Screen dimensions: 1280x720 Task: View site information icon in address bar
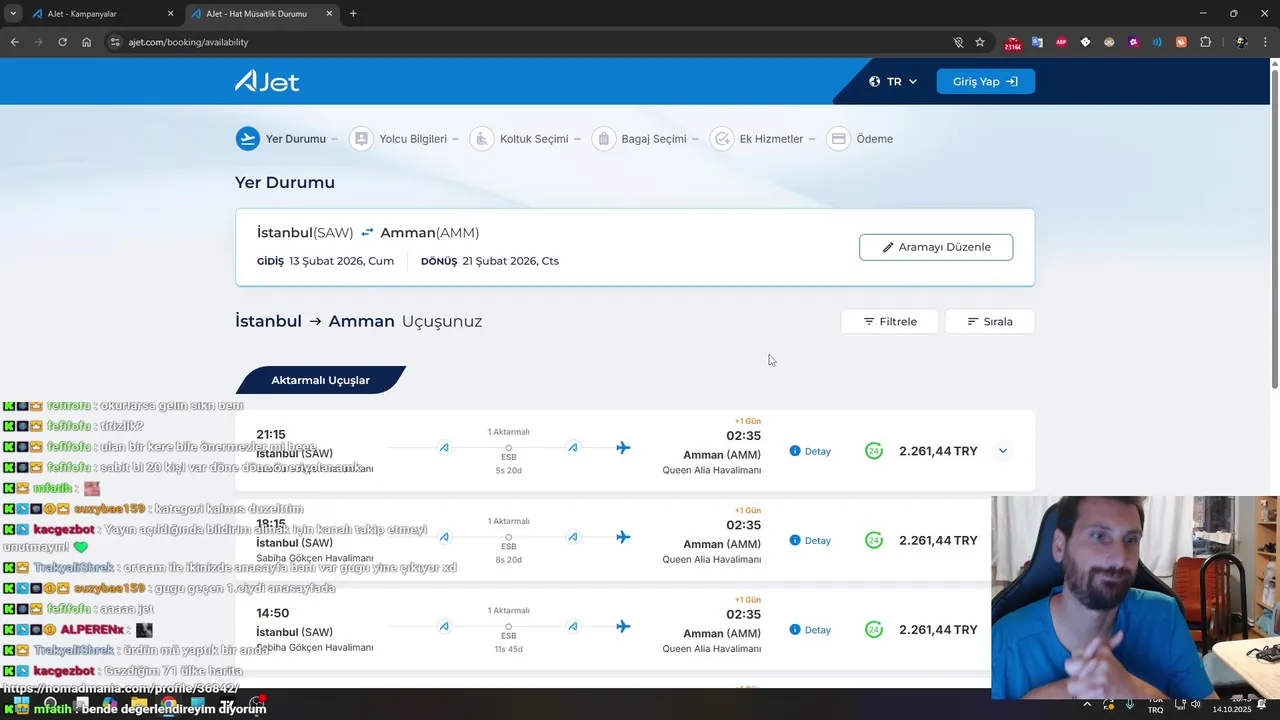pyautogui.click(x=115, y=42)
